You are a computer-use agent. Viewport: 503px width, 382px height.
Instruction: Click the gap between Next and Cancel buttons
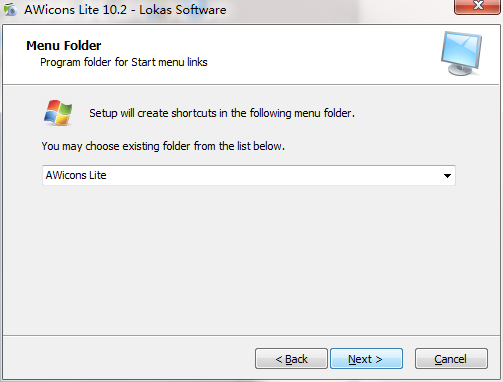click(x=409, y=359)
